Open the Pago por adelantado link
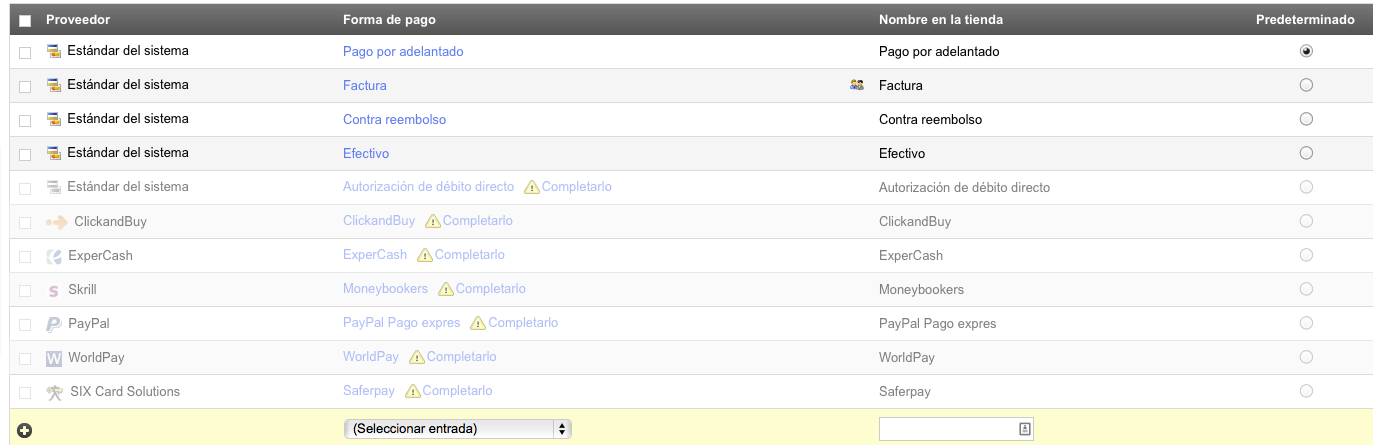Viewport: 1373px width, 445px height. coord(403,51)
